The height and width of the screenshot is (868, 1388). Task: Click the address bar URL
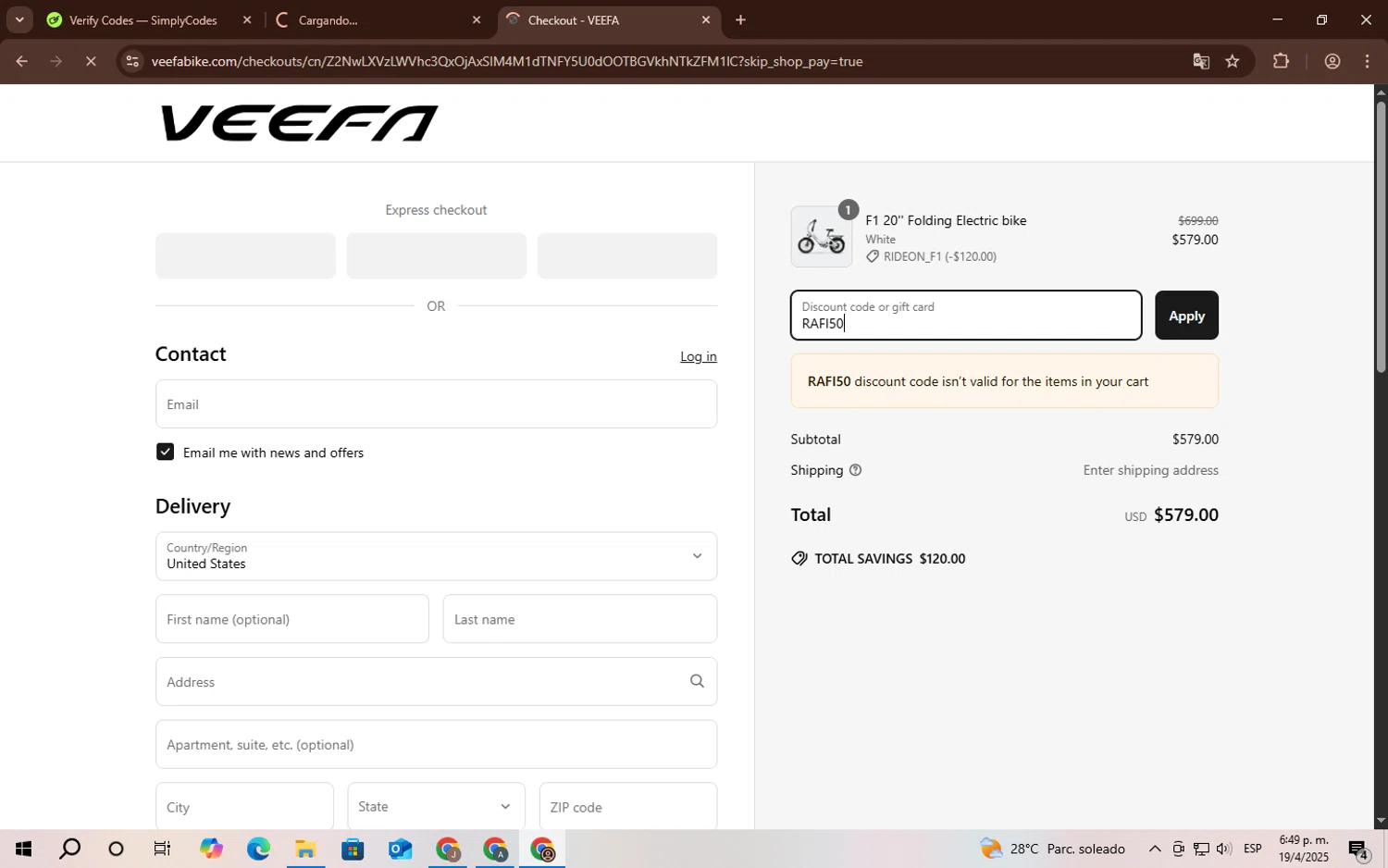(x=507, y=62)
